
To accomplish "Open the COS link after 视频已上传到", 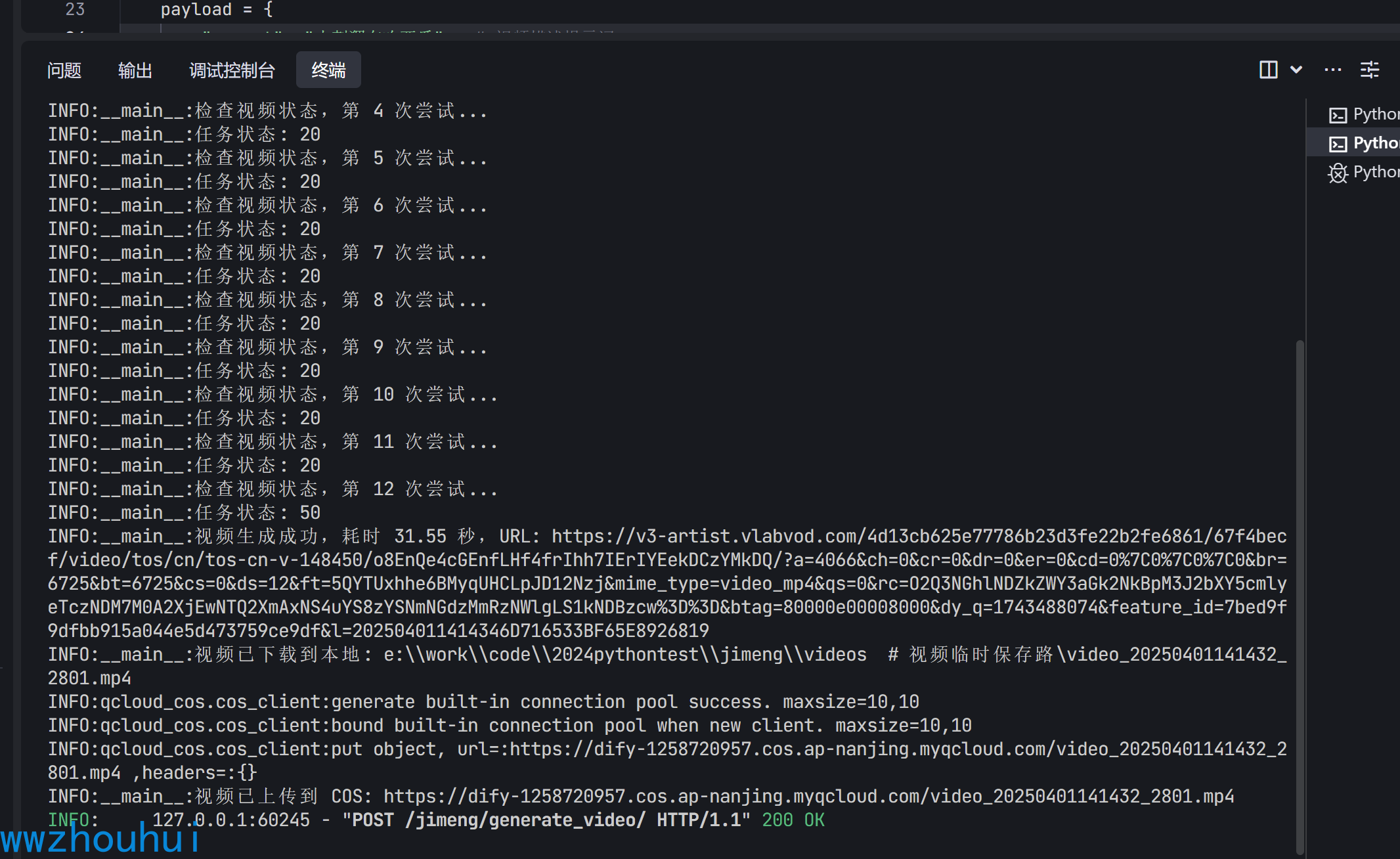I will (x=808, y=797).
